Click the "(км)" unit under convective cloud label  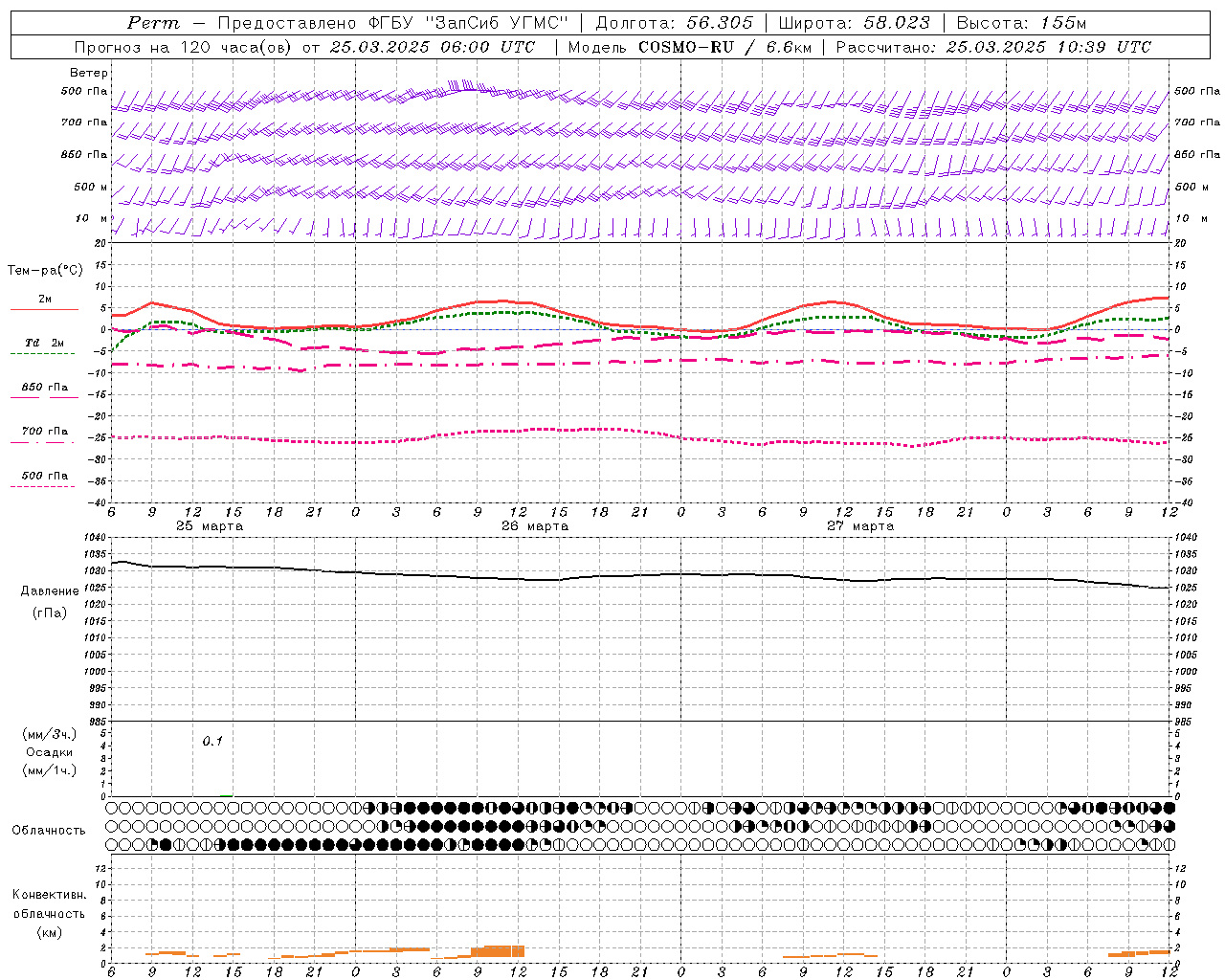[x=49, y=931]
